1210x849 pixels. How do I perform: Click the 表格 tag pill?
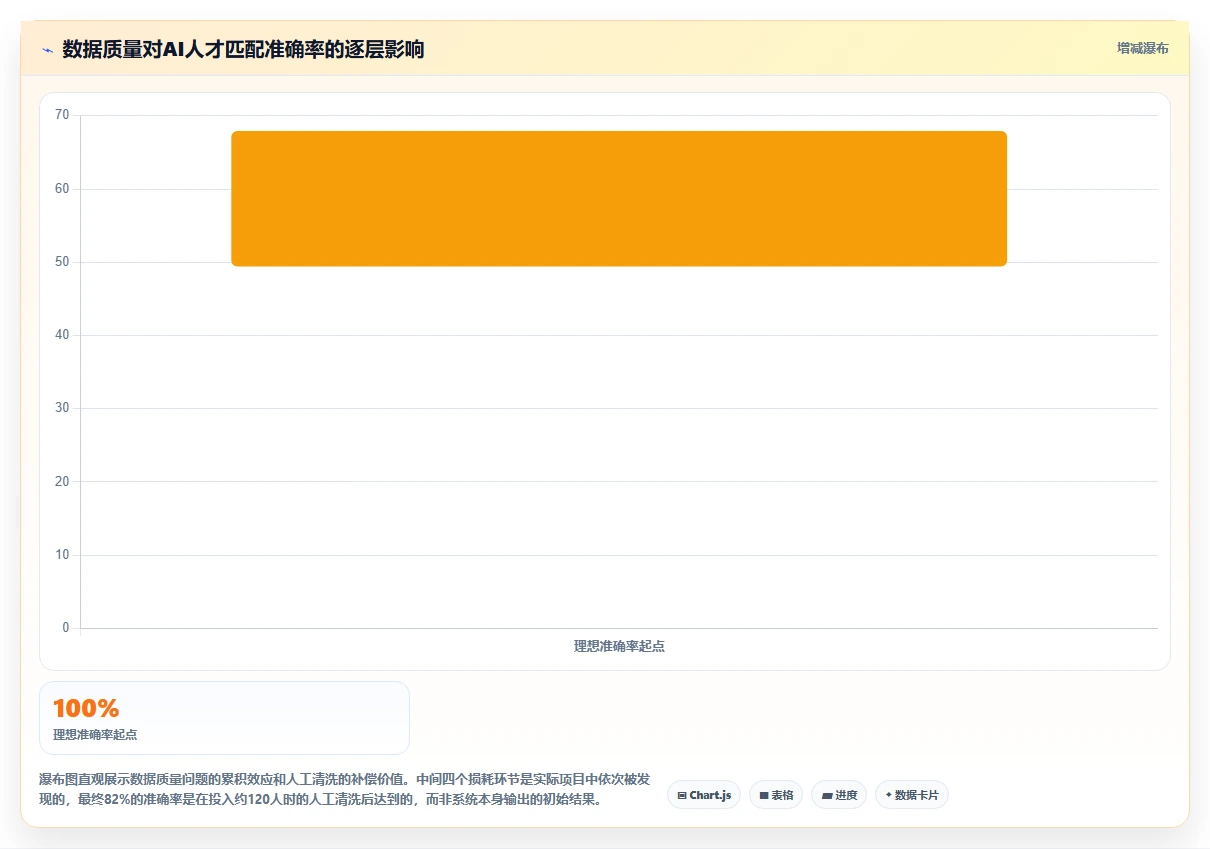[x=776, y=795]
